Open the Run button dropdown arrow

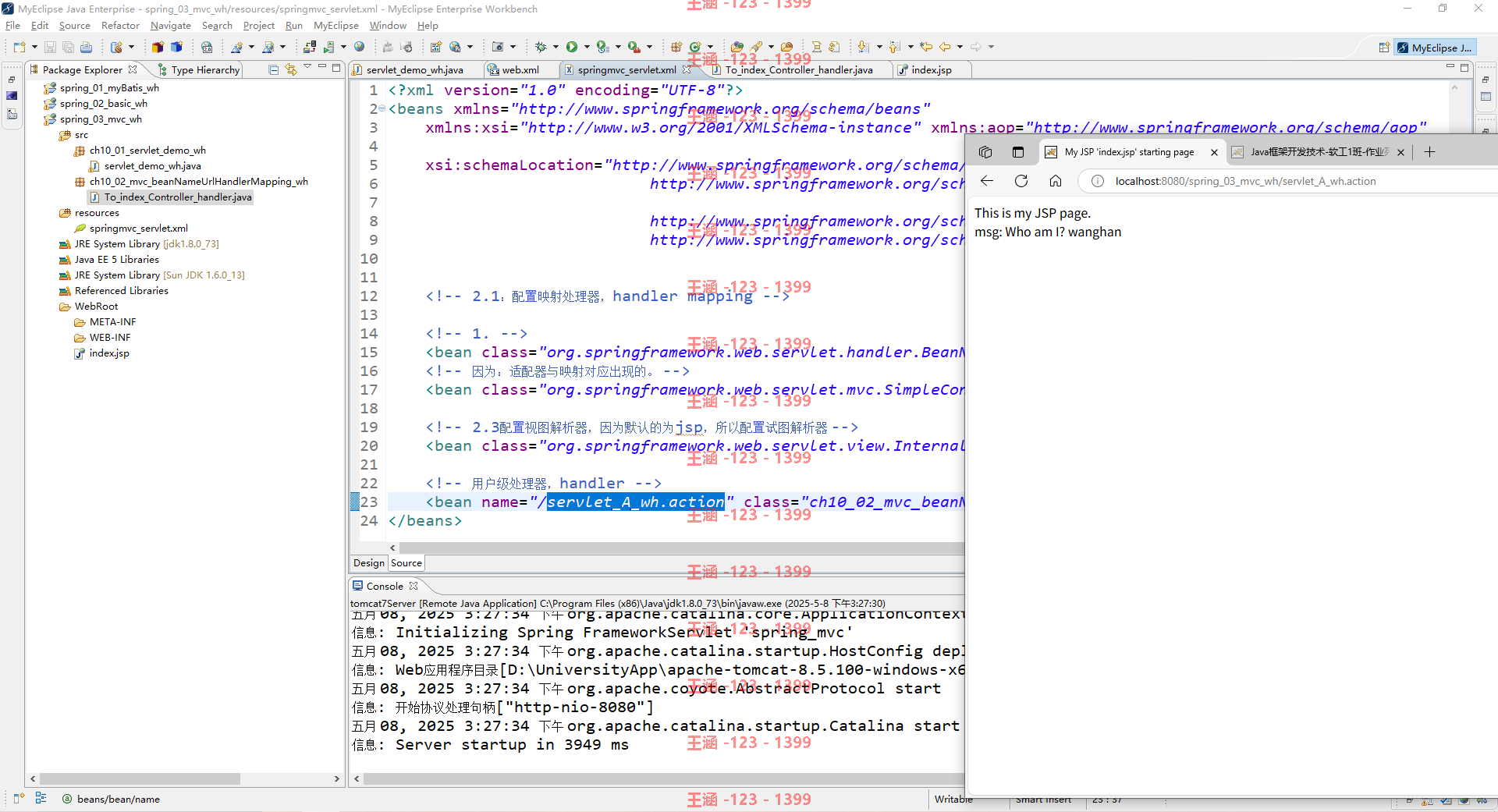click(587, 47)
